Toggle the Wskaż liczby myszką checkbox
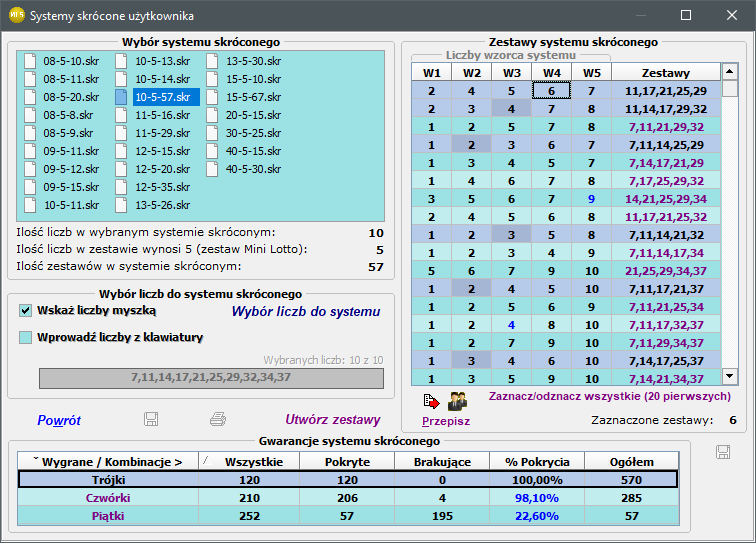 point(25,311)
